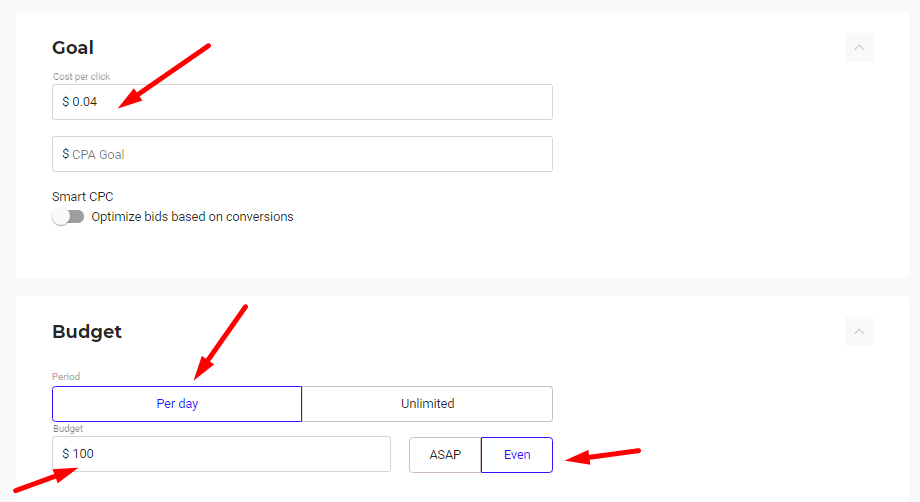Viewport: 920px width, 502px height.
Task: Click the dollar sign in budget amount field
Action: (x=65, y=454)
